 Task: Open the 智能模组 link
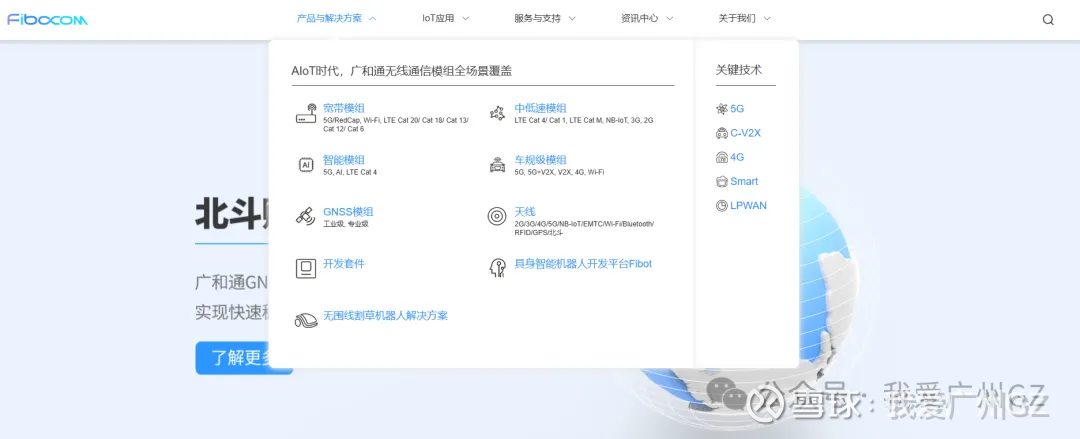click(344, 160)
